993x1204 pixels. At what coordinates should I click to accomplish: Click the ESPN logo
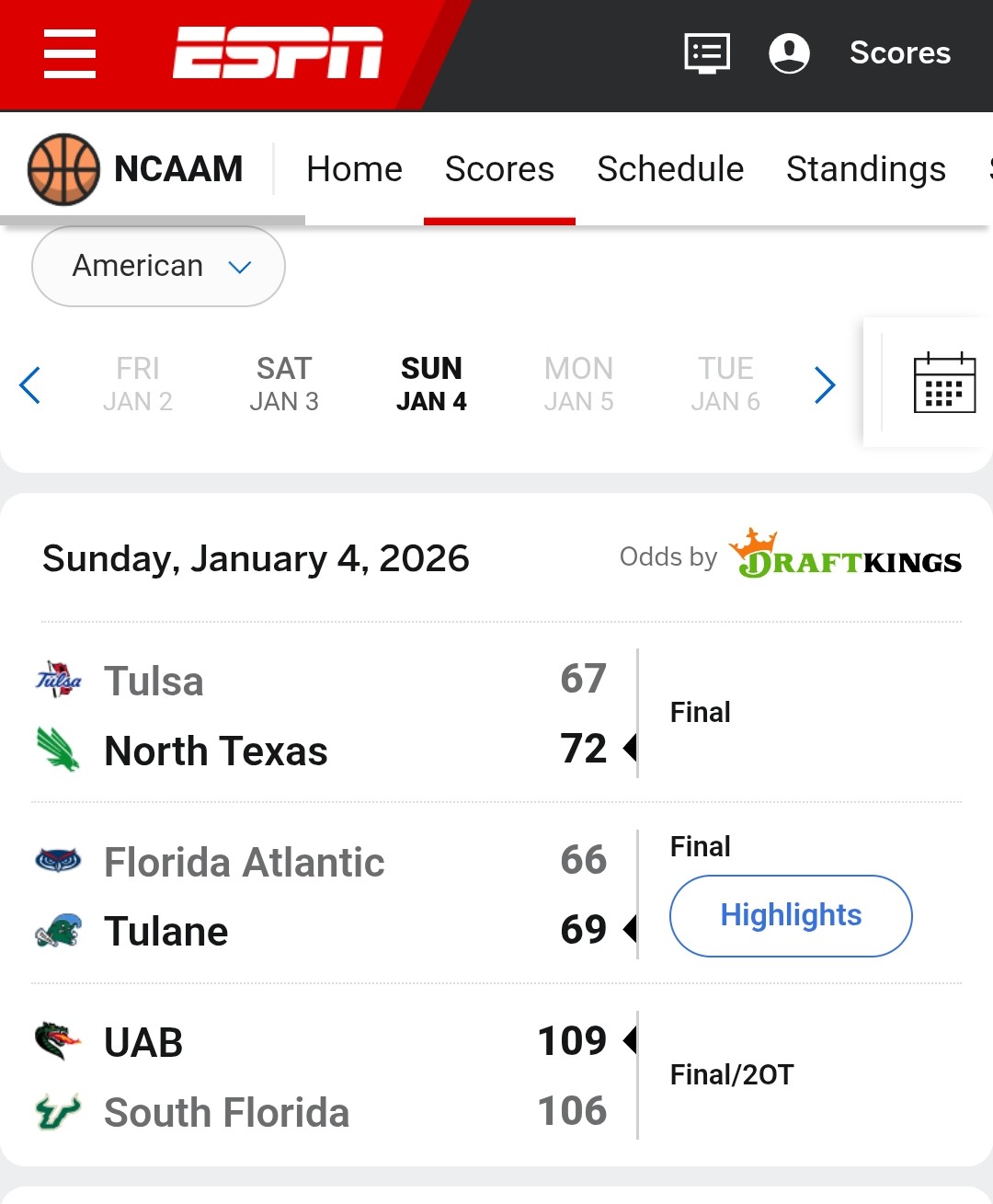[x=278, y=52]
